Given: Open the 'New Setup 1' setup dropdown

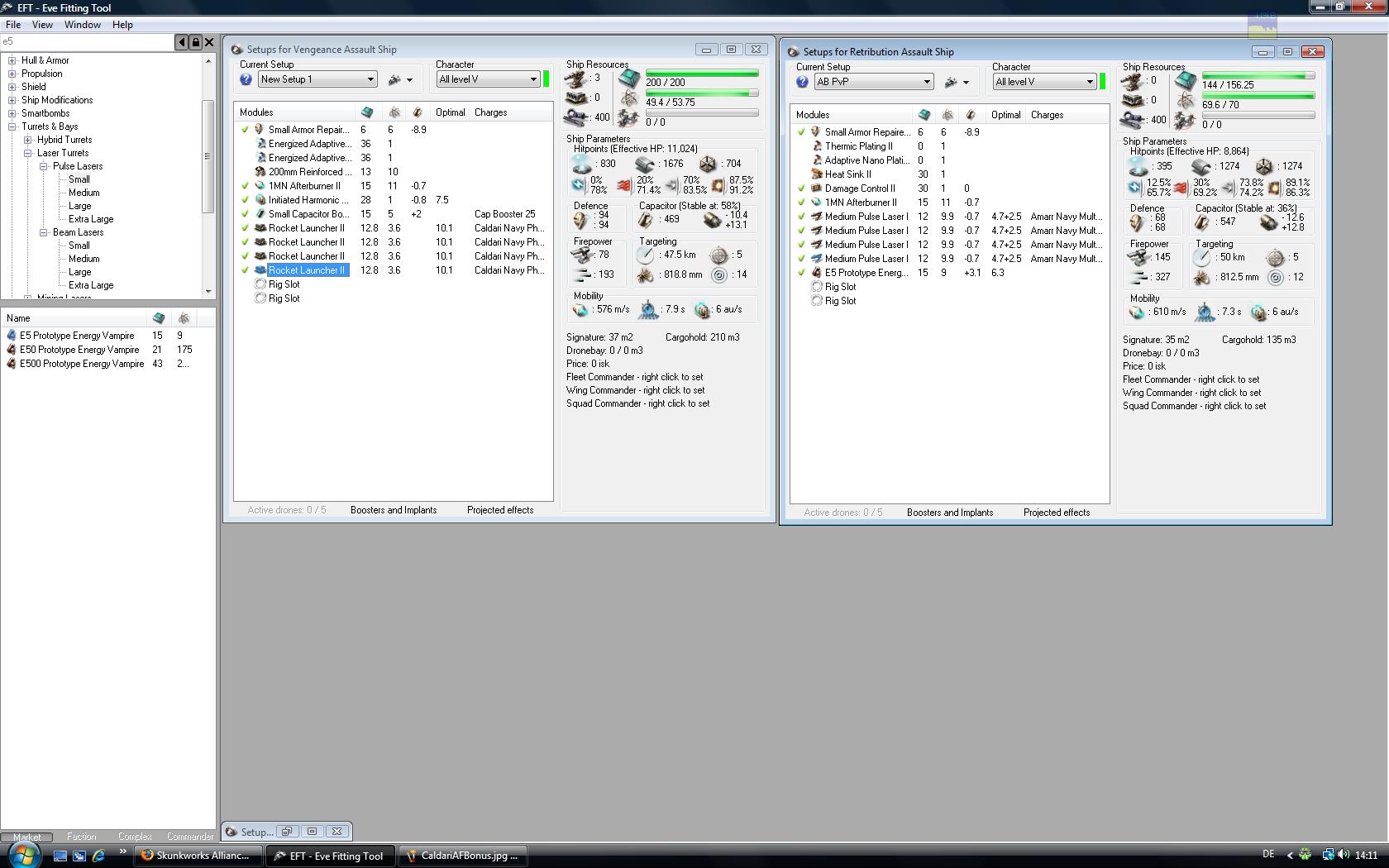Looking at the screenshot, I should pyautogui.click(x=318, y=79).
